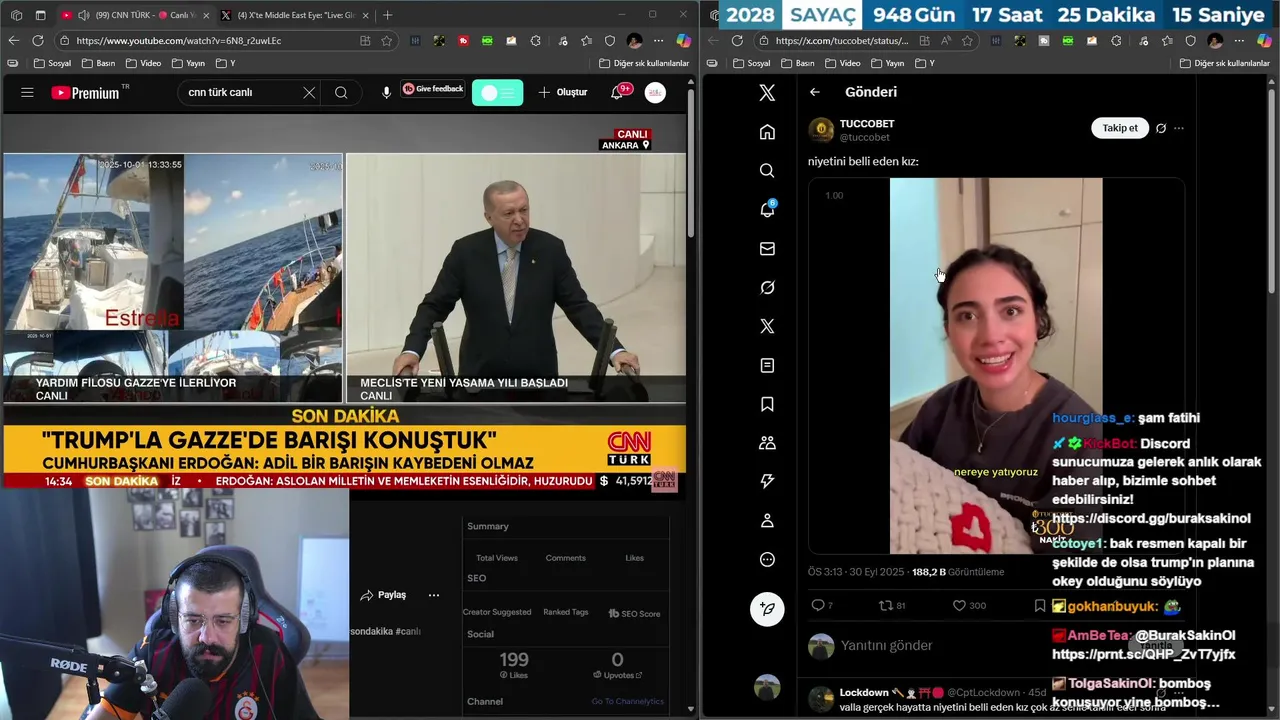Click the X logo atop the sidebar

pyautogui.click(x=767, y=93)
